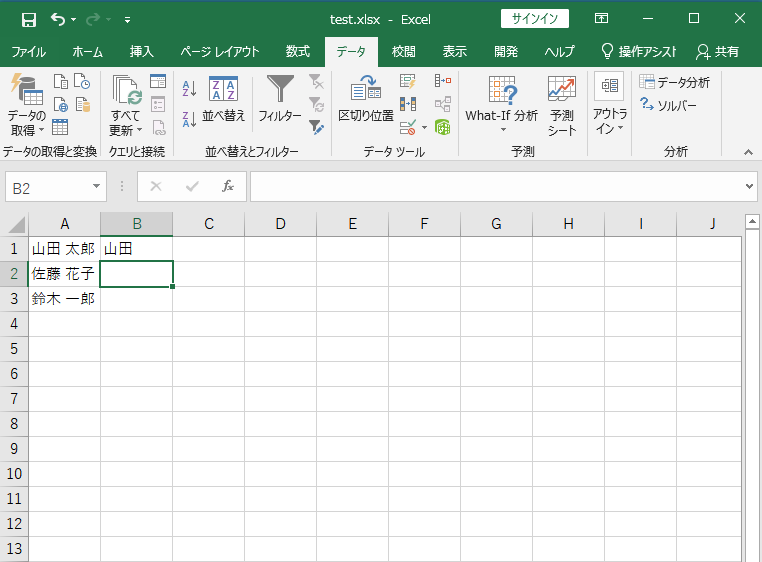Select cell containing 佐藤 花子
This screenshot has width=762, height=562.
[x=64, y=274]
